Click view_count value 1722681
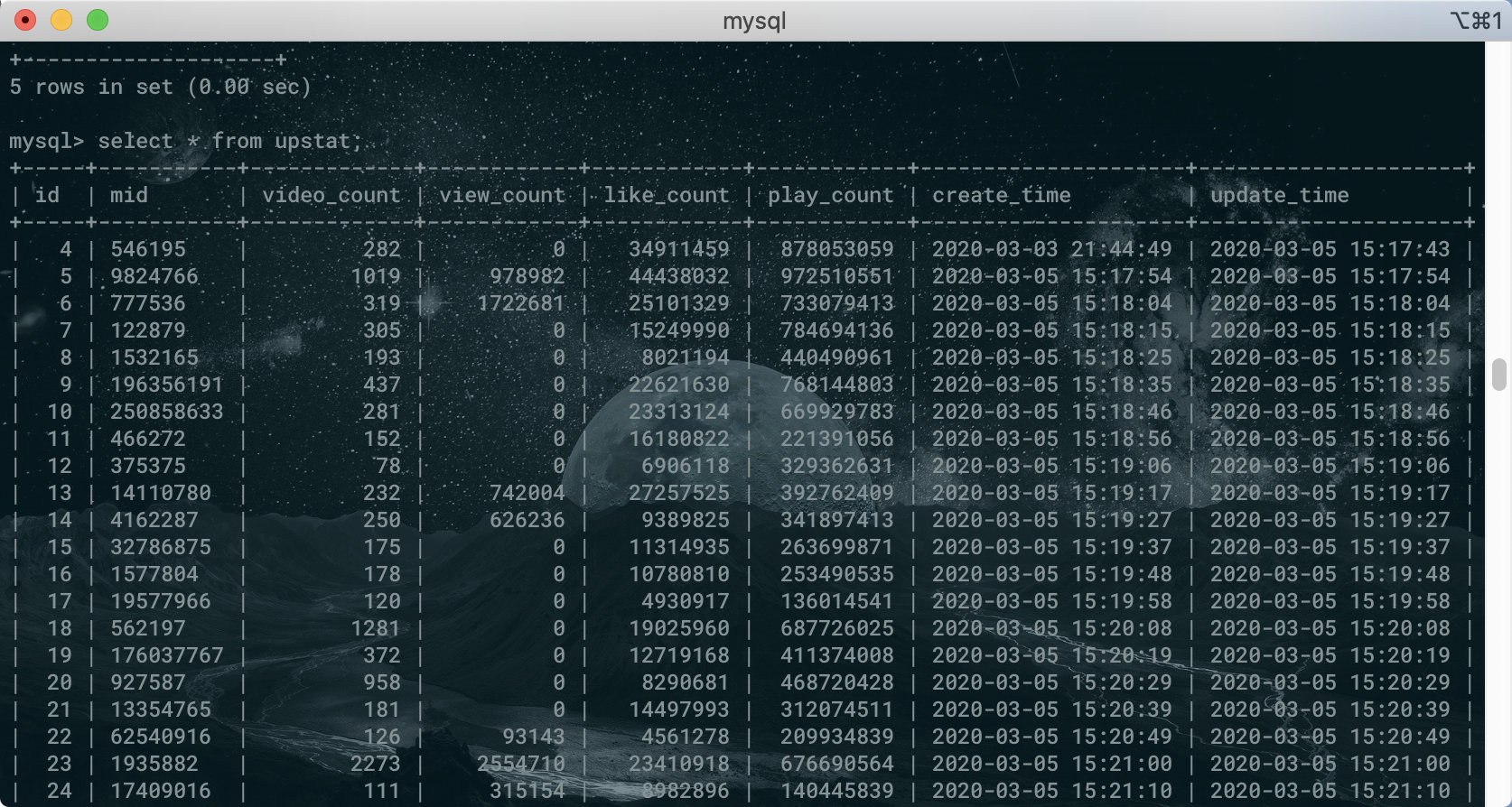1512x807 pixels. pyautogui.click(x=521, y=304)
